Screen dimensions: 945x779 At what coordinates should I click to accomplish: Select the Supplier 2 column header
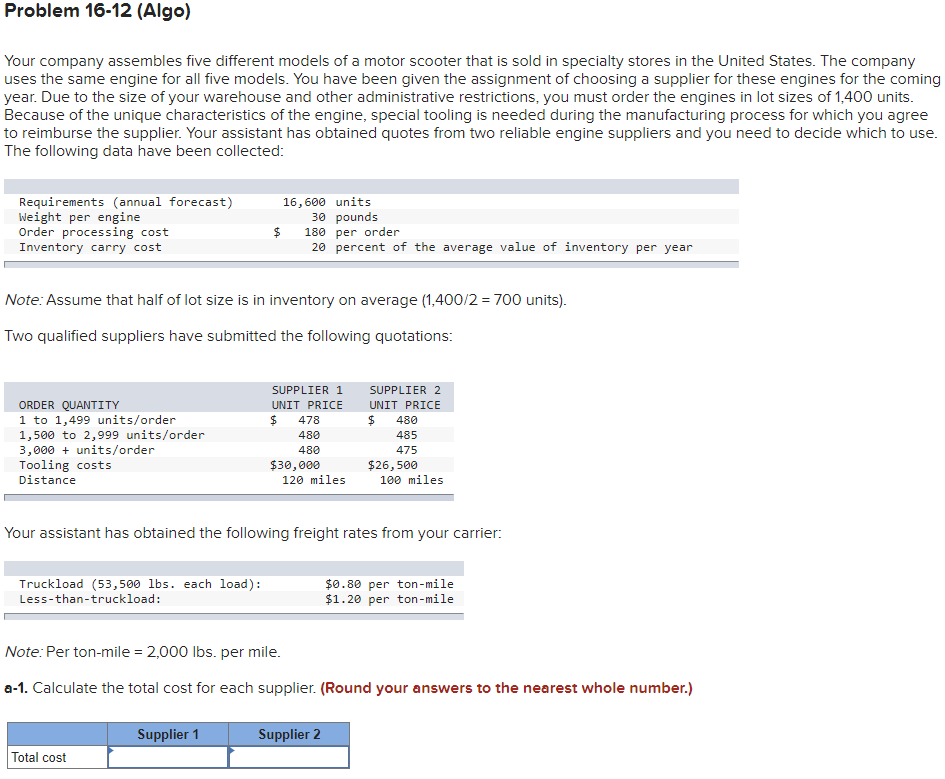289,733
